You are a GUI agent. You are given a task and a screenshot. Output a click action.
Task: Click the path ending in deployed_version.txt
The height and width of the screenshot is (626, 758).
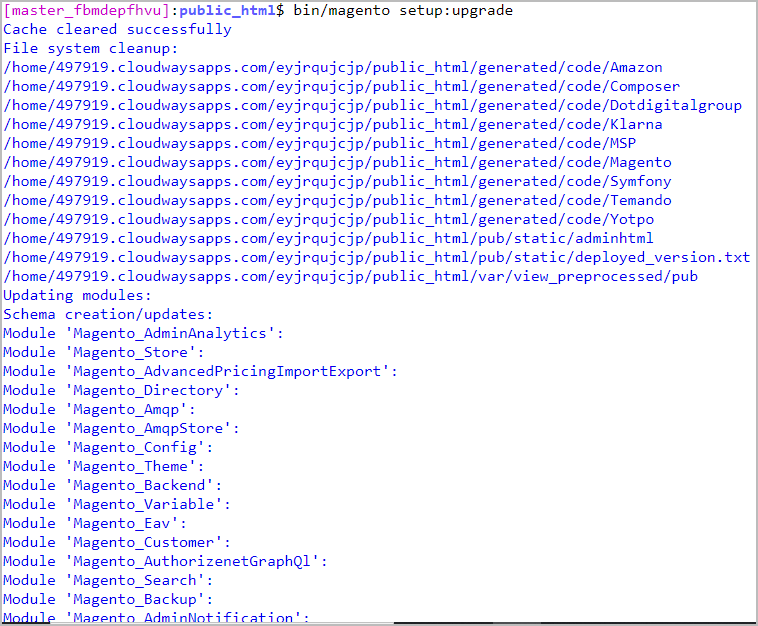click(x=377, y=257)
